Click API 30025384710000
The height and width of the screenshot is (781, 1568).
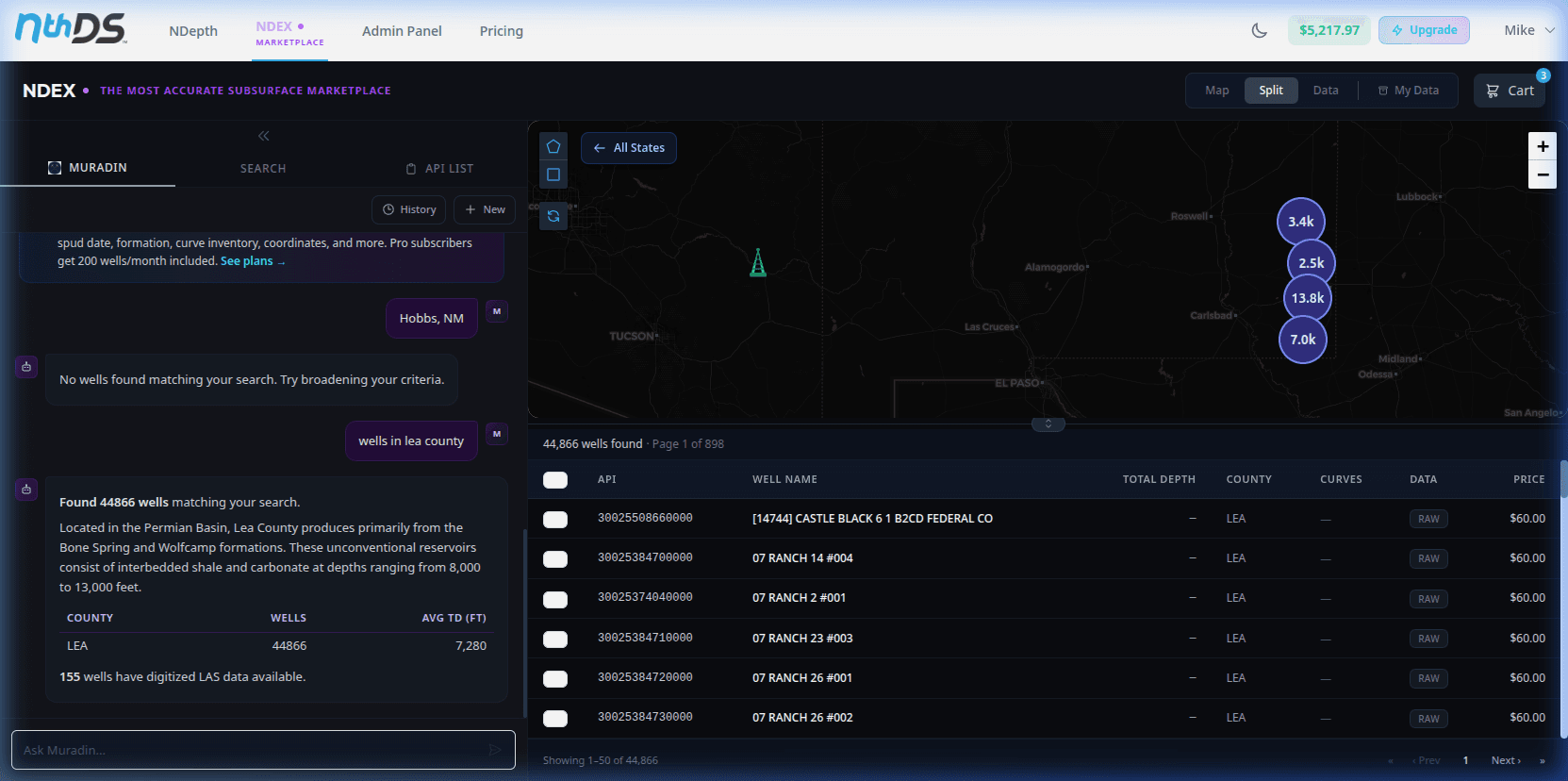click(x=645, y=638)
